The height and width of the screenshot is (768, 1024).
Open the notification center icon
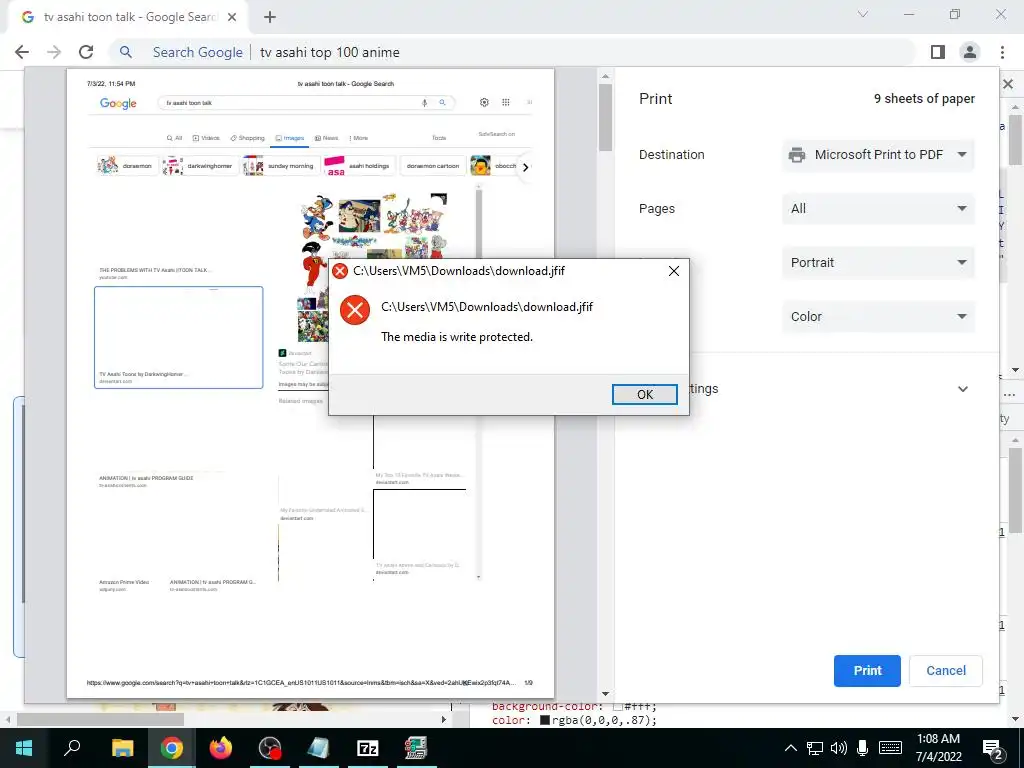coord(993,748)
